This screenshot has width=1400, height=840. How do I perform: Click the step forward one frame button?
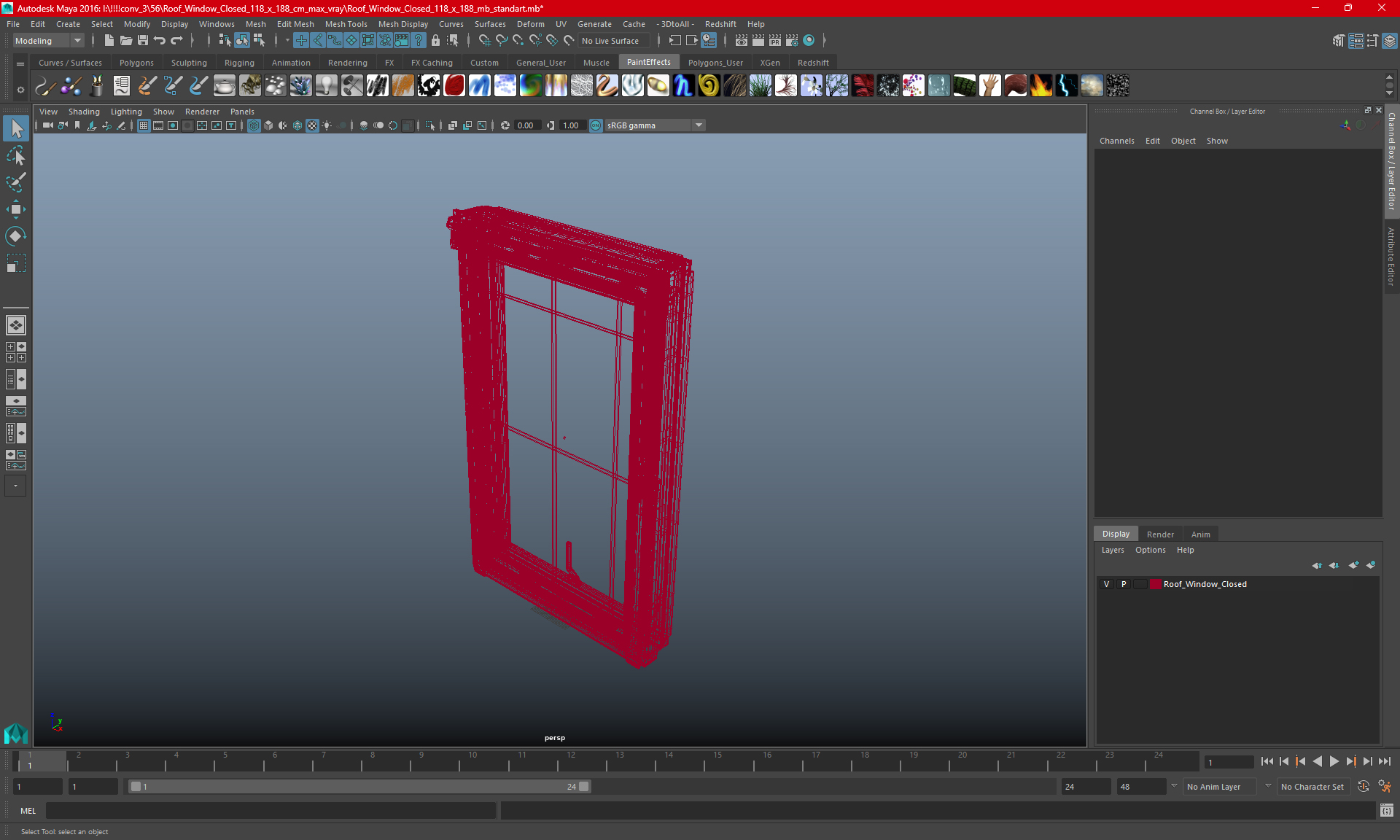[1367, 761]
